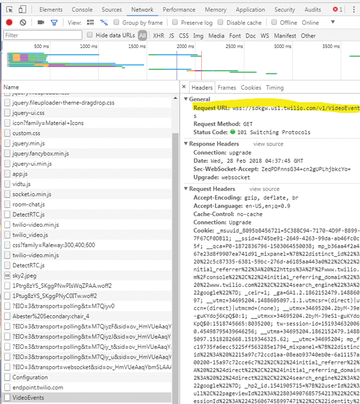Open the Memory tab
The image size is (360, 404).
[215, 10]
